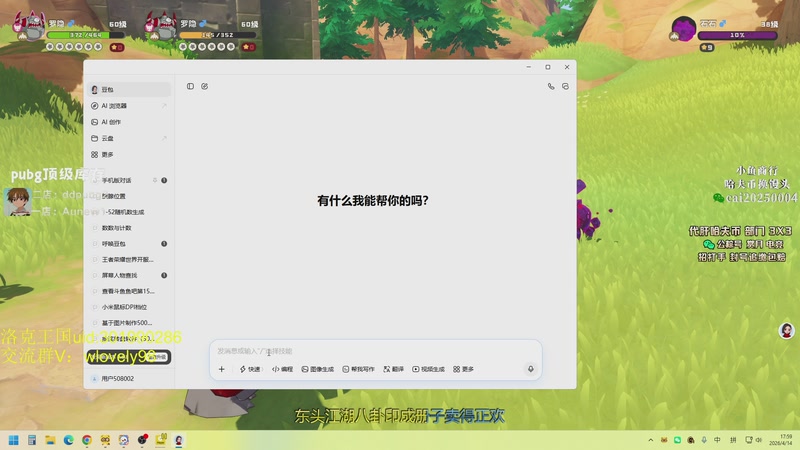Open the 王者荣耀世界开服 conversation
The height and width of the screenshot is (450, 800).
pyautogui.click(x=129, y=259)
